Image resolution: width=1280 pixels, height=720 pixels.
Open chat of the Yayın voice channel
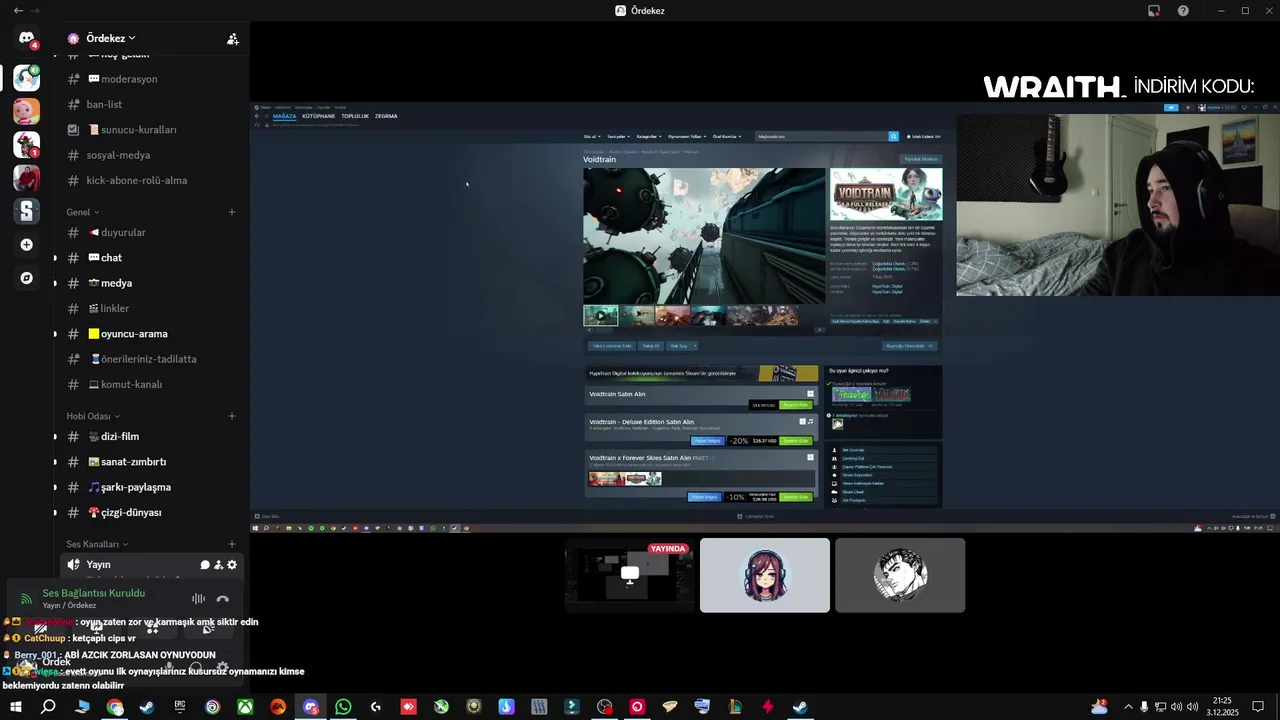click(205, 565)
